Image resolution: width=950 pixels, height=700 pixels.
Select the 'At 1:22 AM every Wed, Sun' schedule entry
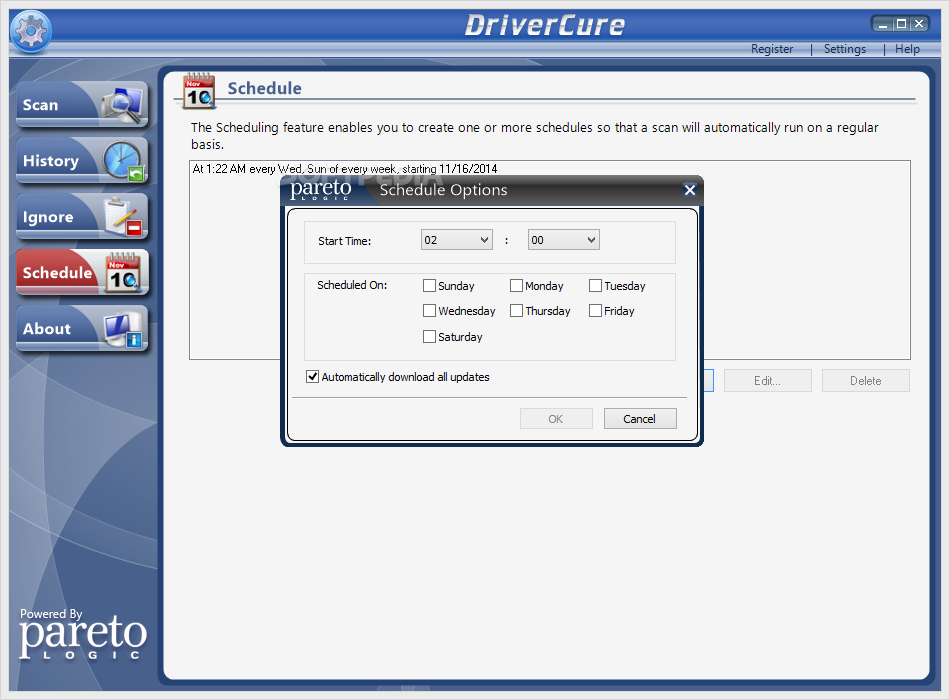(345, 168)
